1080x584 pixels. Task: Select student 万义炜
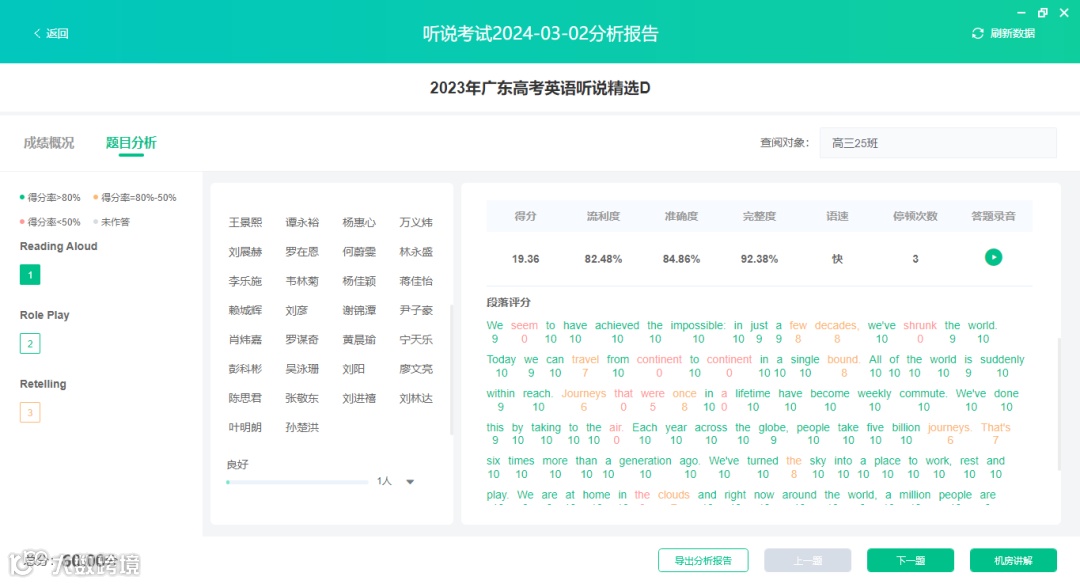point(416,222)
